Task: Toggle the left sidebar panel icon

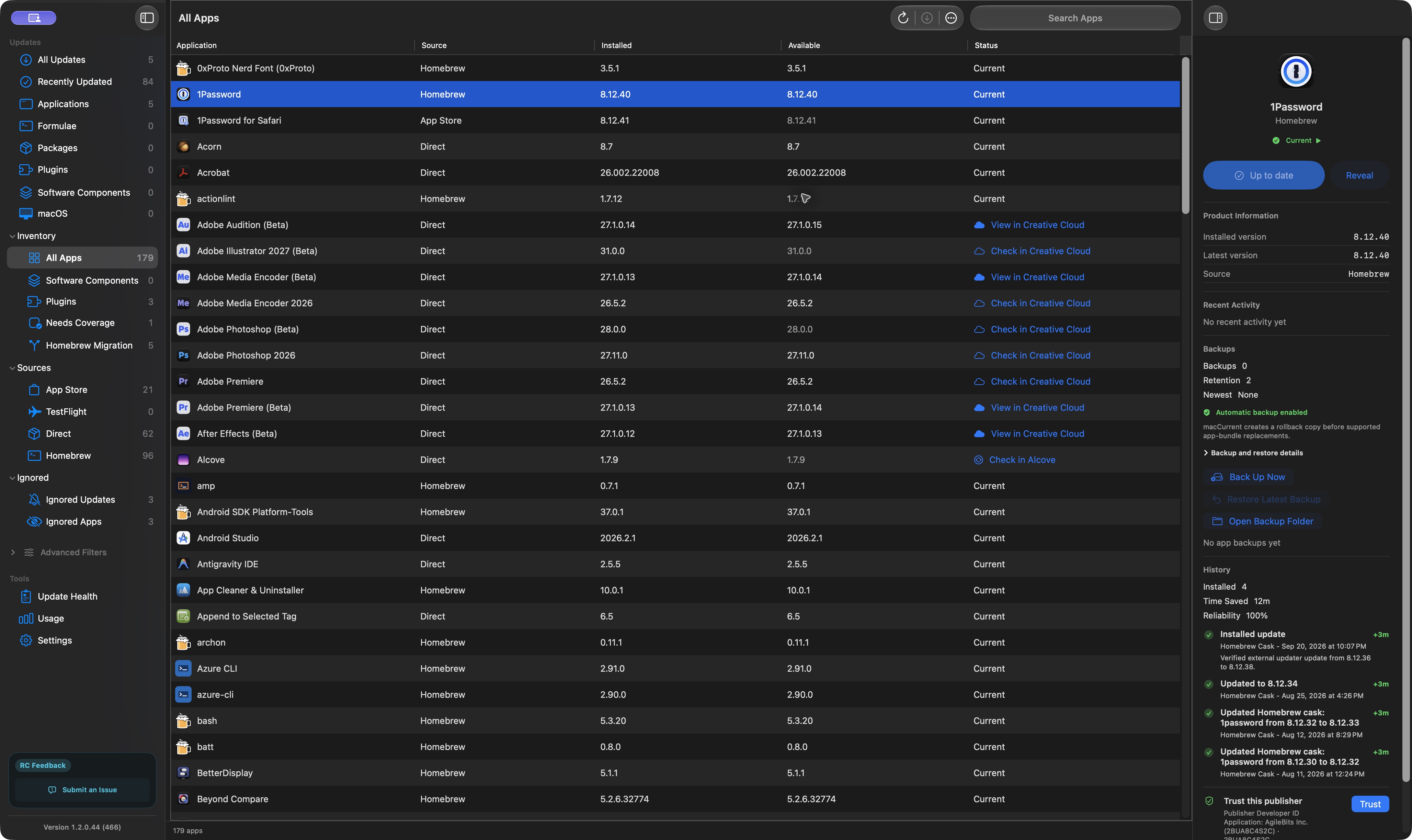Action: click(x=147, y=18)
